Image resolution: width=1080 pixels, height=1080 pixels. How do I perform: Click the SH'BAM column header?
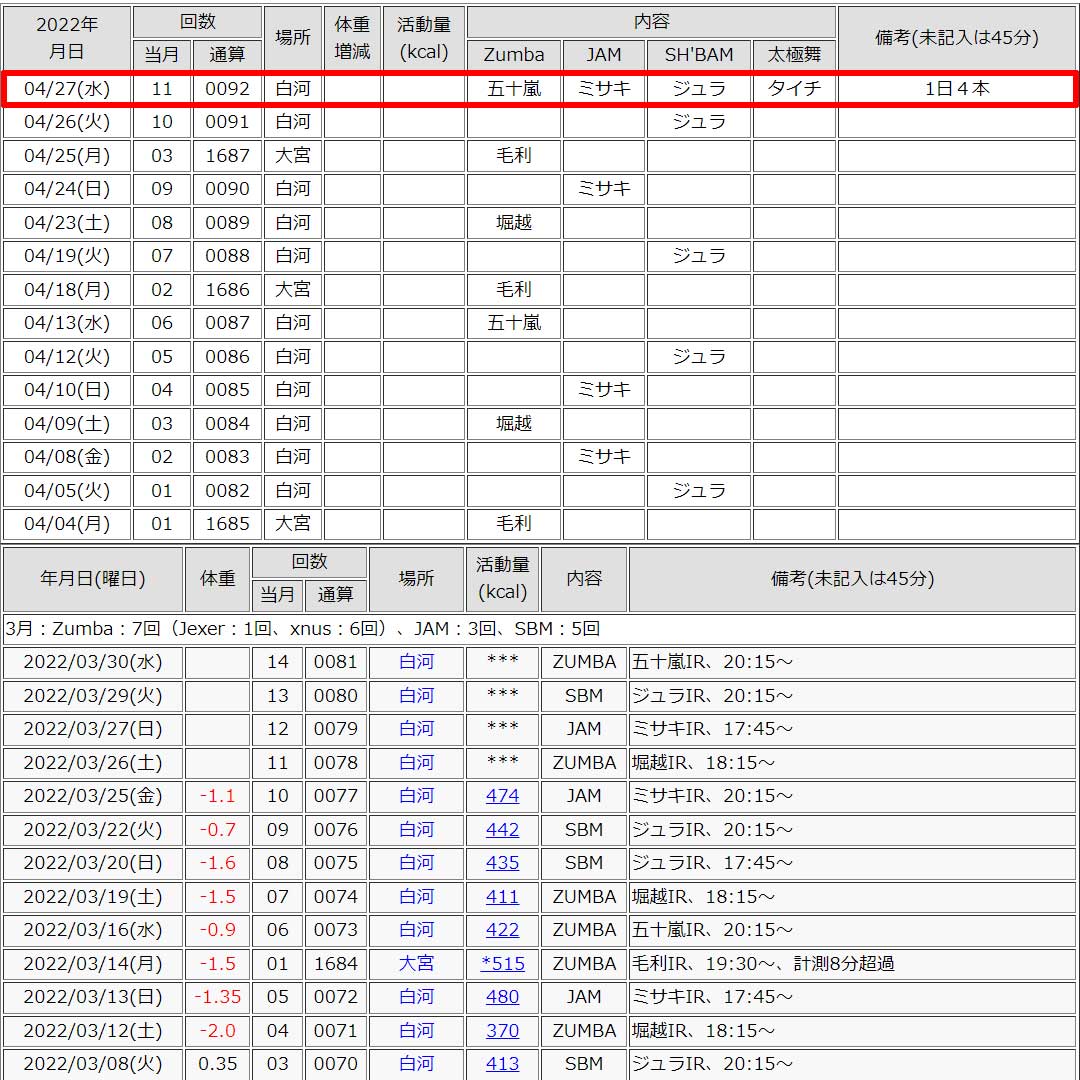point(698,54)
